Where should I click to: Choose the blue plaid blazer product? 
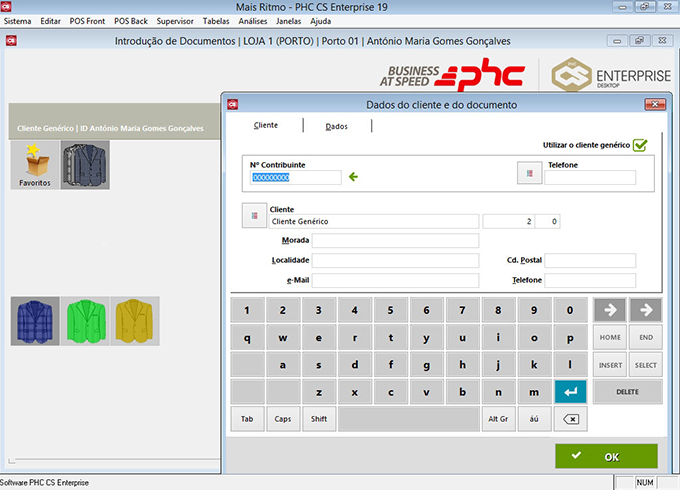pos(35,321)
